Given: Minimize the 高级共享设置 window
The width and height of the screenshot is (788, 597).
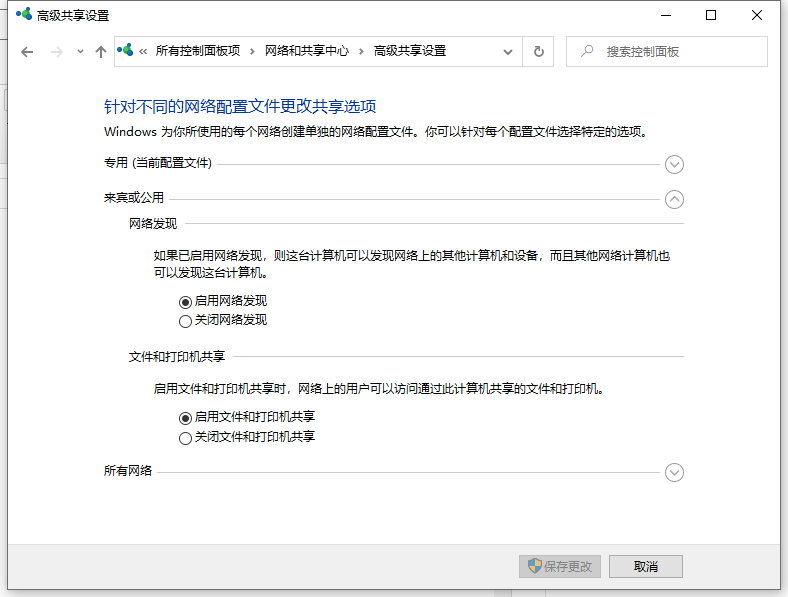Looking at the screenshot, I should (x=666, y=15).
